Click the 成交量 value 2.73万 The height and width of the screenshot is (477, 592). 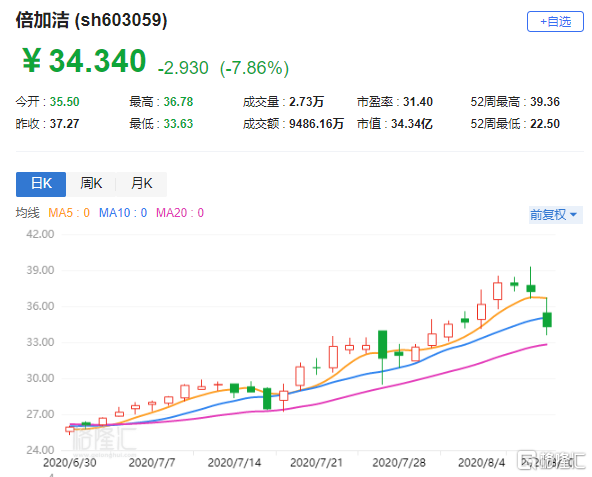307,102
